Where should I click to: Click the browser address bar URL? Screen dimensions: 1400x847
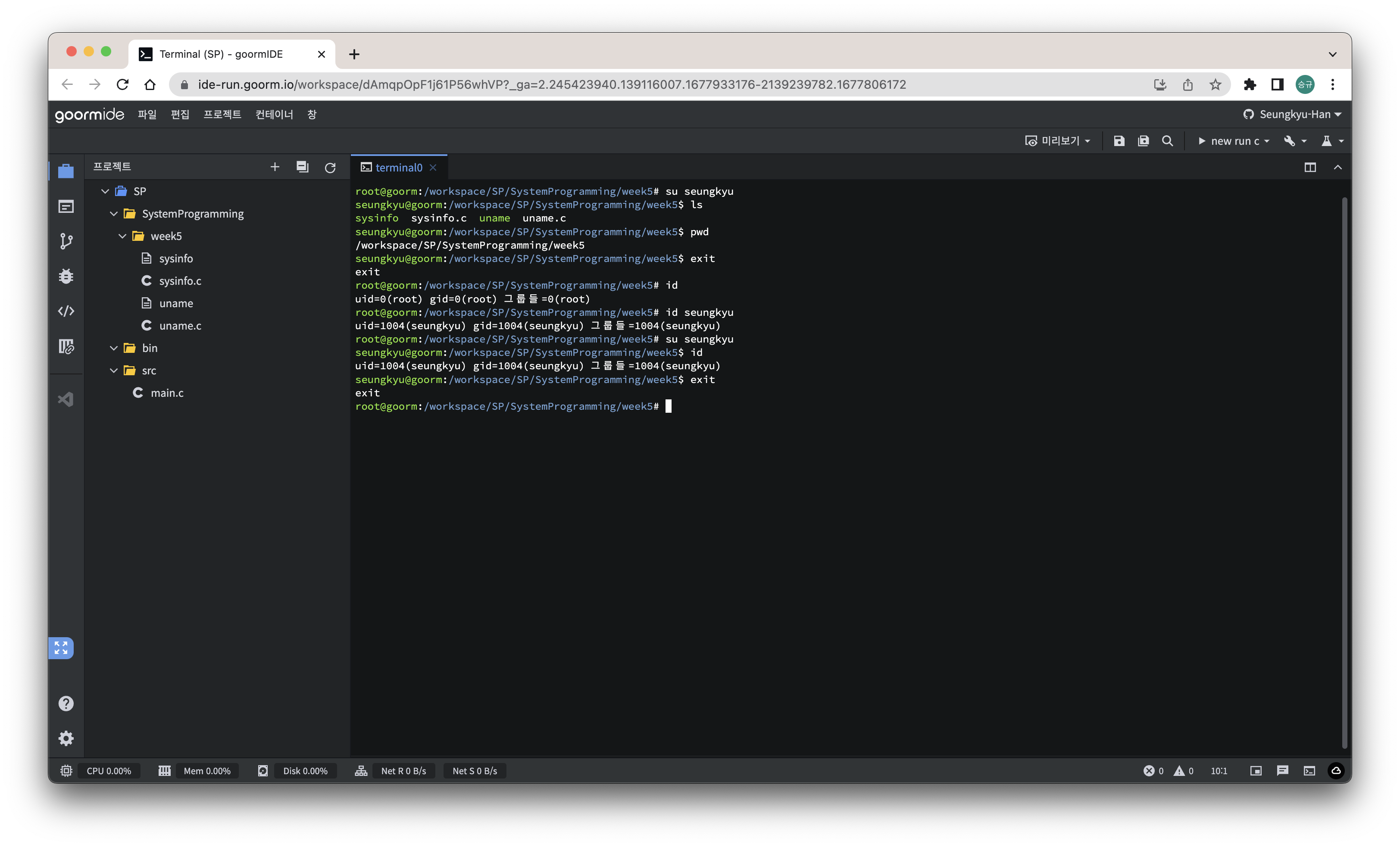(551, 84)
